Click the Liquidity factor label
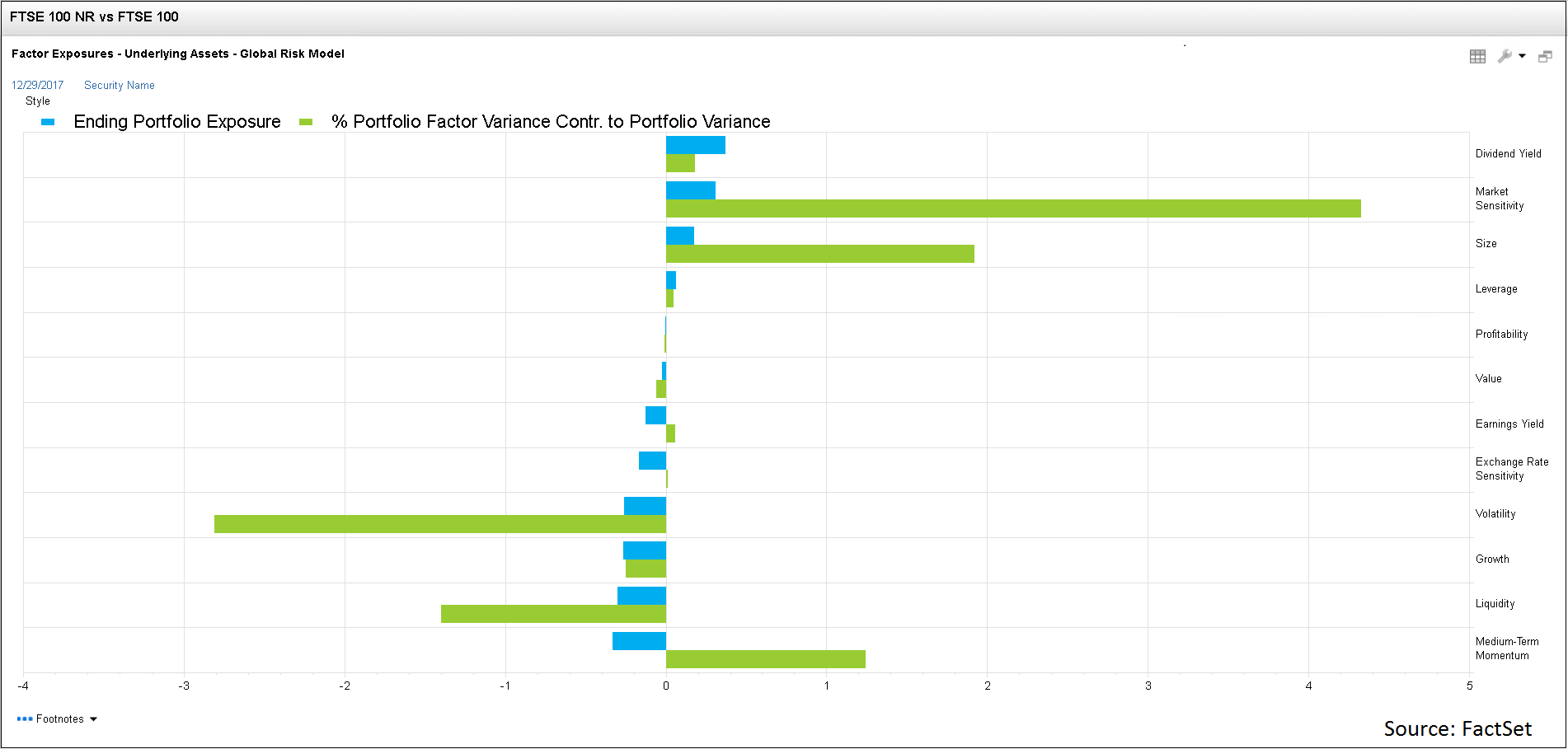This screenshot has height=749, width=1568. 1495,603
